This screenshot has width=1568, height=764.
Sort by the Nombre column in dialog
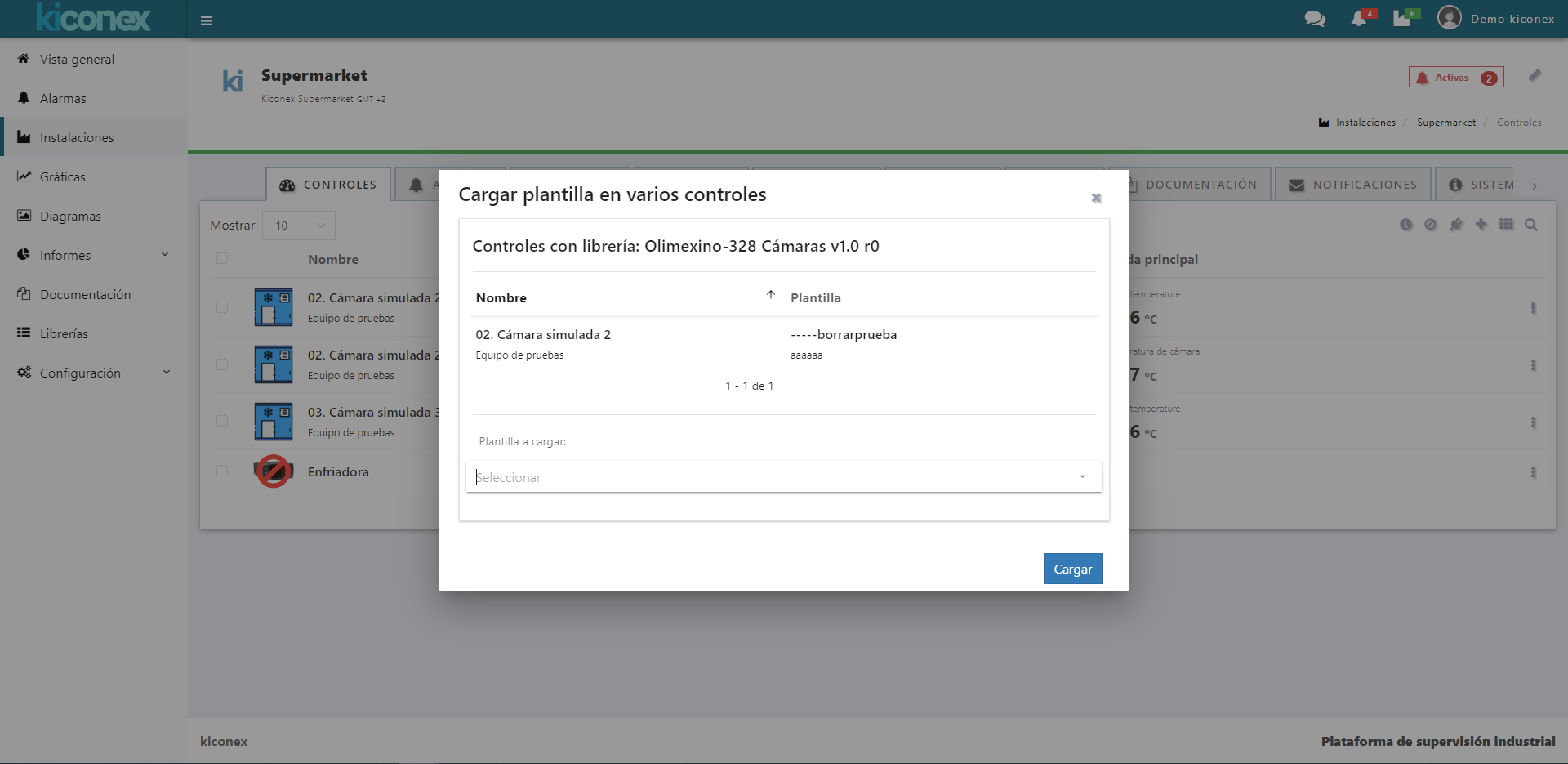pyautogui.click(x=501, y=297)
